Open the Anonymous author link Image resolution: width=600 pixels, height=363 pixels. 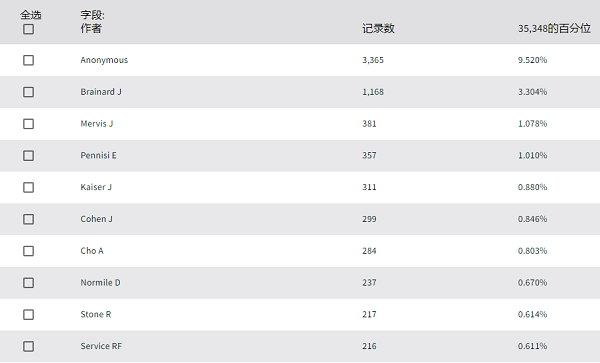click(104, 60)
